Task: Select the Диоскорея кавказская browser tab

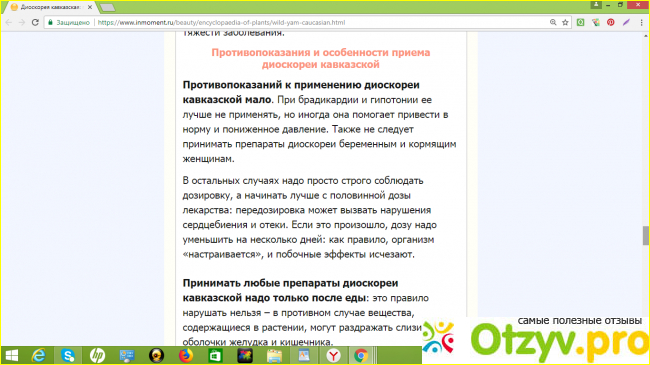Action: 50,7
